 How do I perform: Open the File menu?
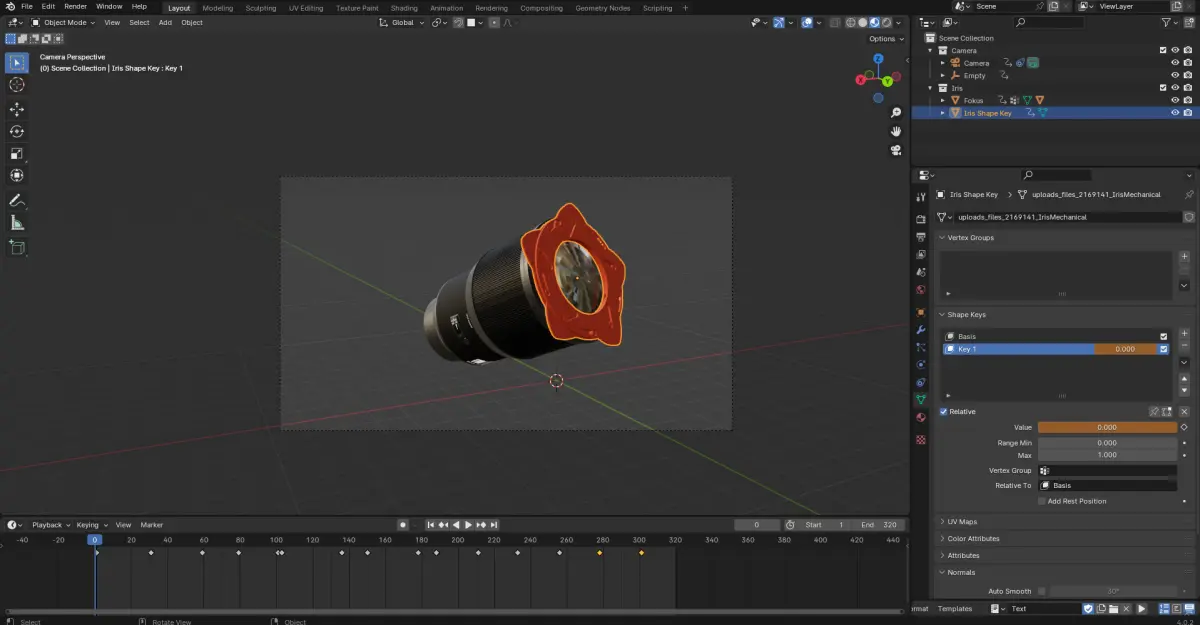(27, 6)
